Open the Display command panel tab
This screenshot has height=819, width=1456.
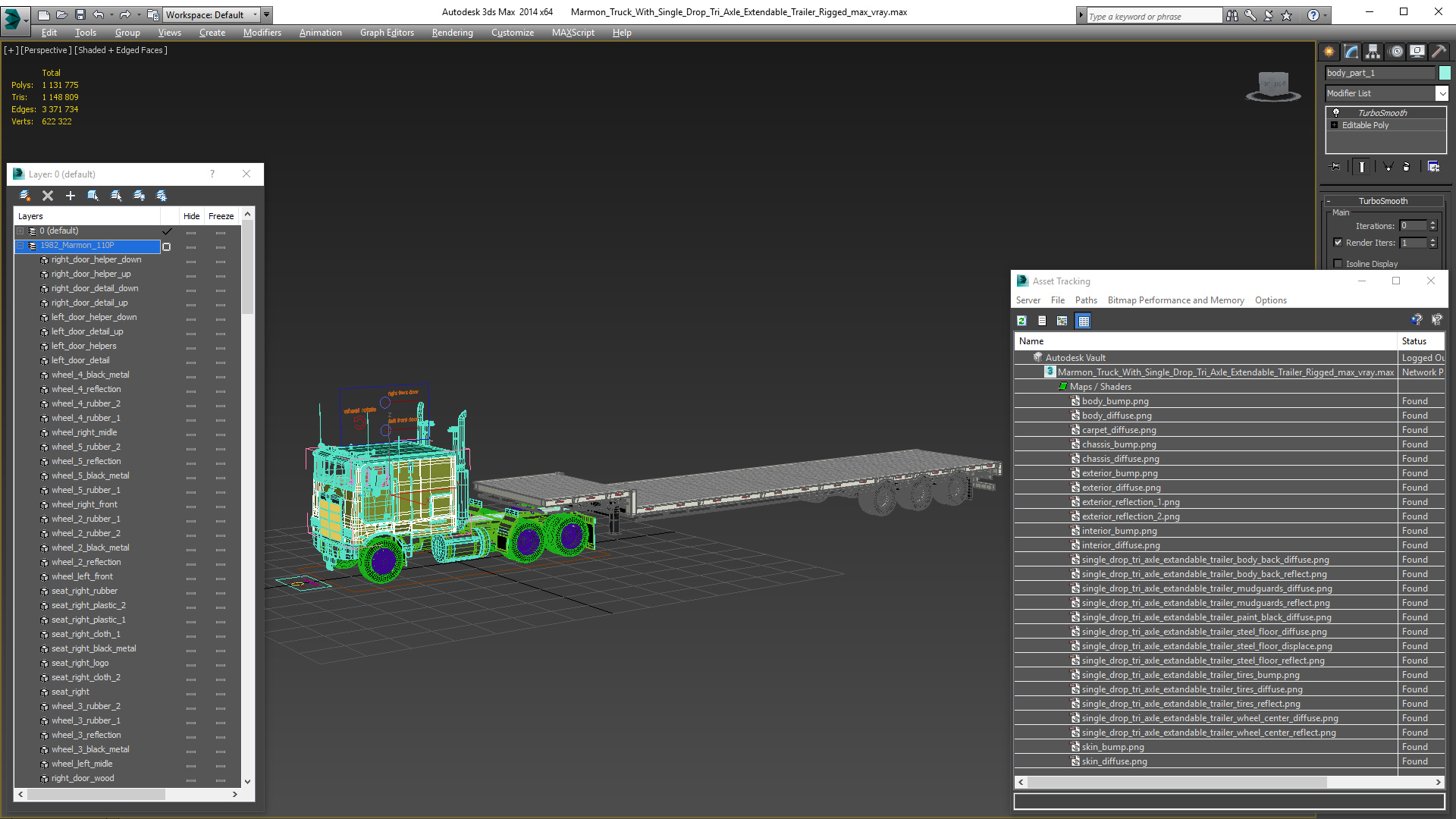pyautogui.click(x=1417, y=52)
